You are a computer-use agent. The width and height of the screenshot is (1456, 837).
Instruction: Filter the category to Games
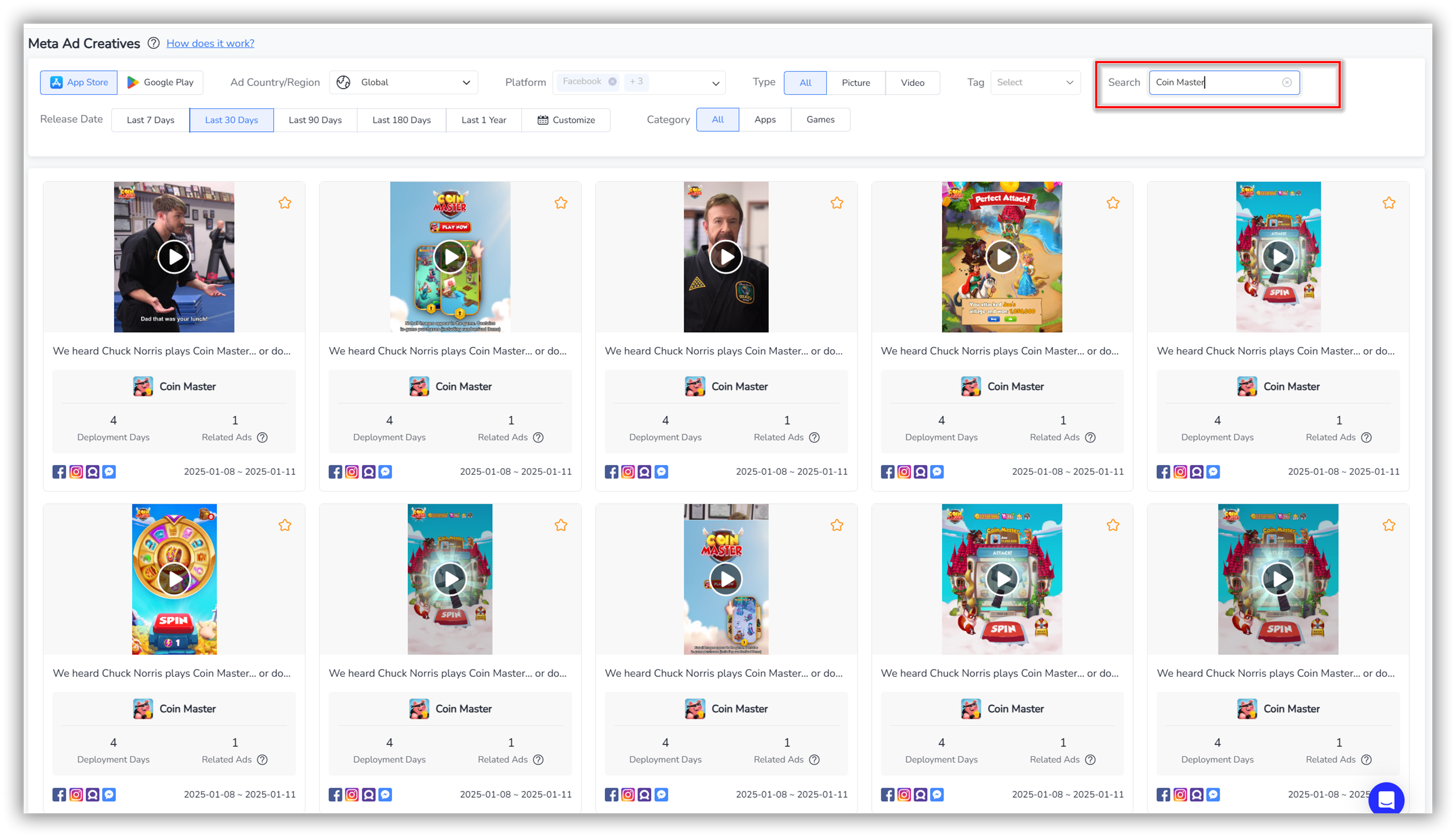[820, 120]
